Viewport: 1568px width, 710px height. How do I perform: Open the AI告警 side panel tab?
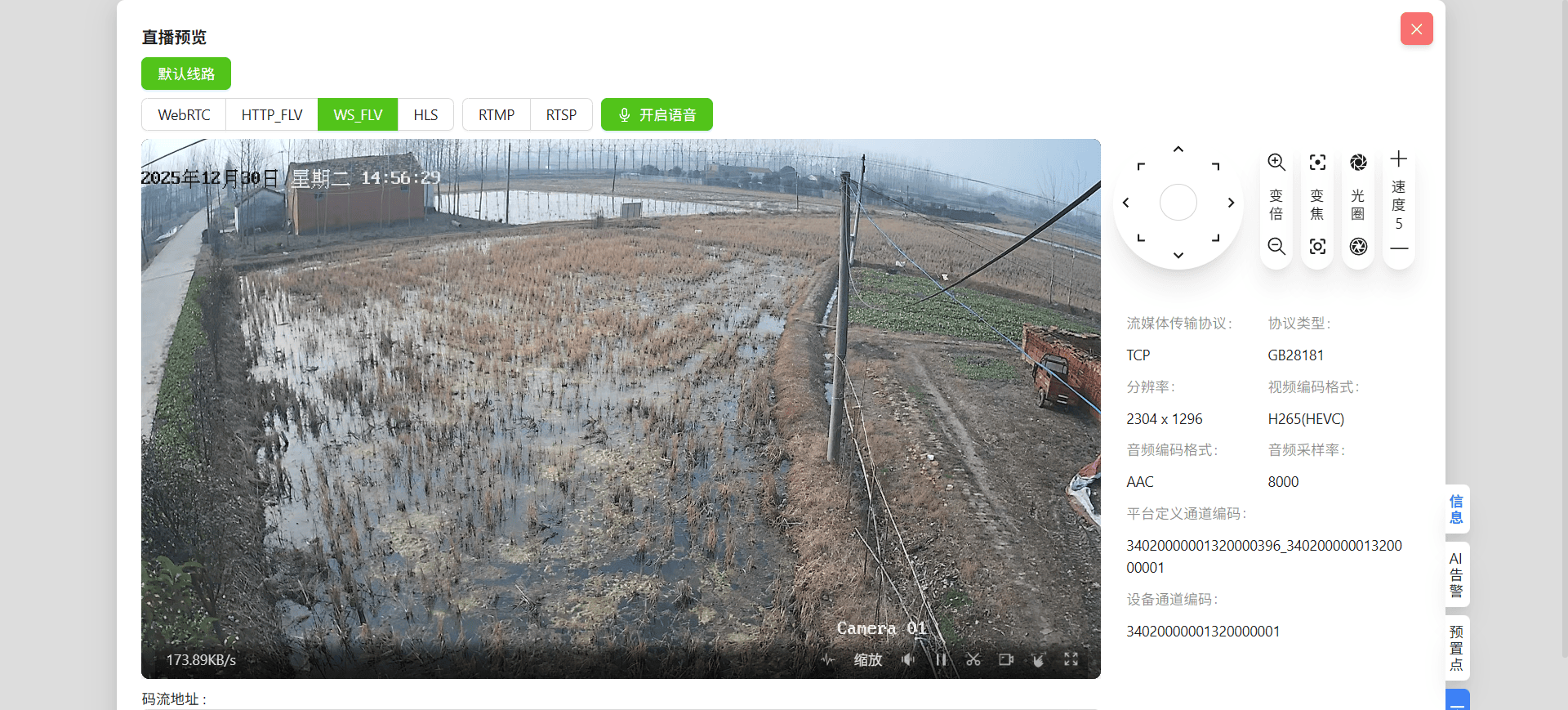(x=1456, y=574)
